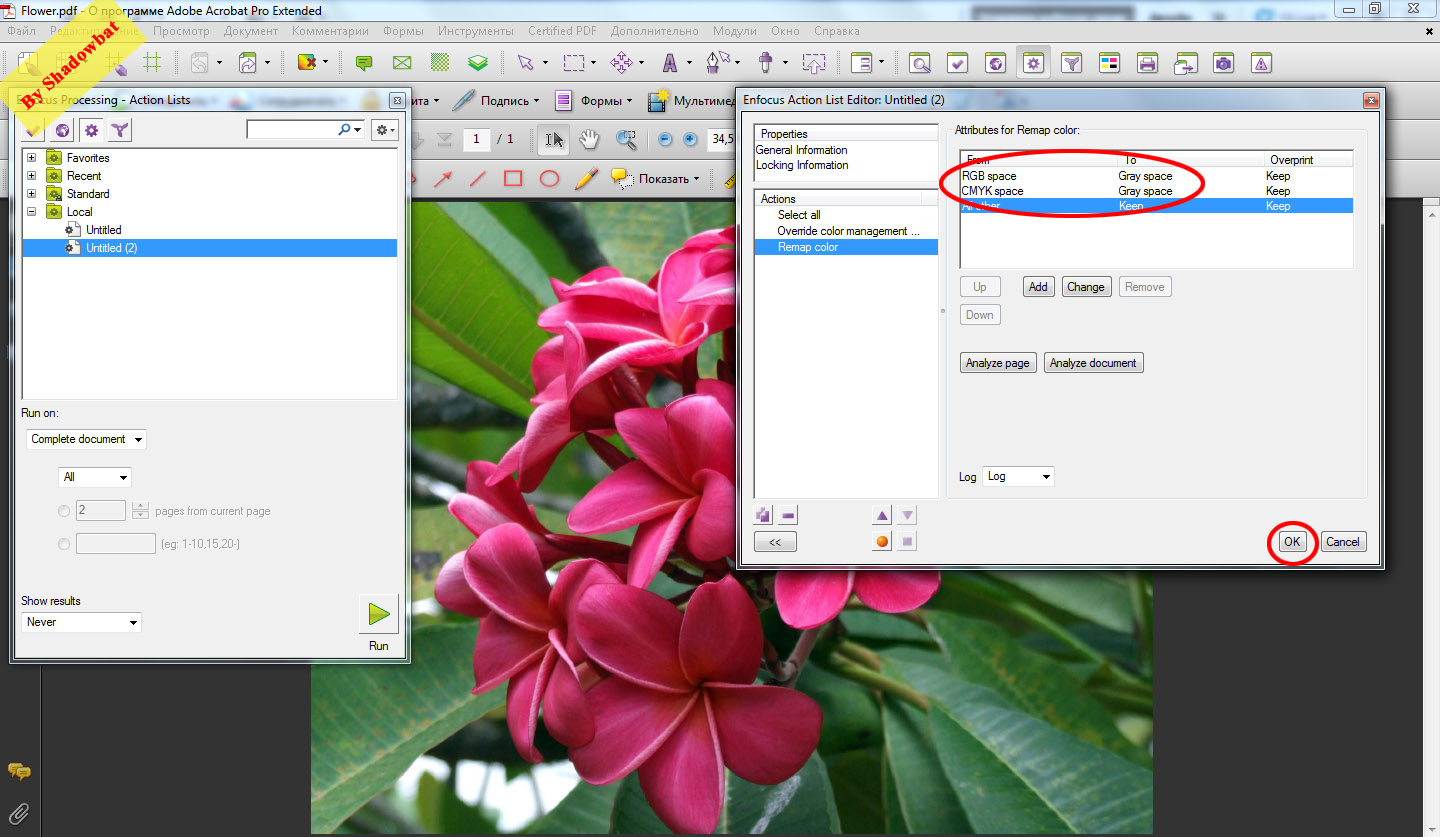Select the red oval drawing tool
This screenshot has height=837, width=1440.
tap(549, 179)
